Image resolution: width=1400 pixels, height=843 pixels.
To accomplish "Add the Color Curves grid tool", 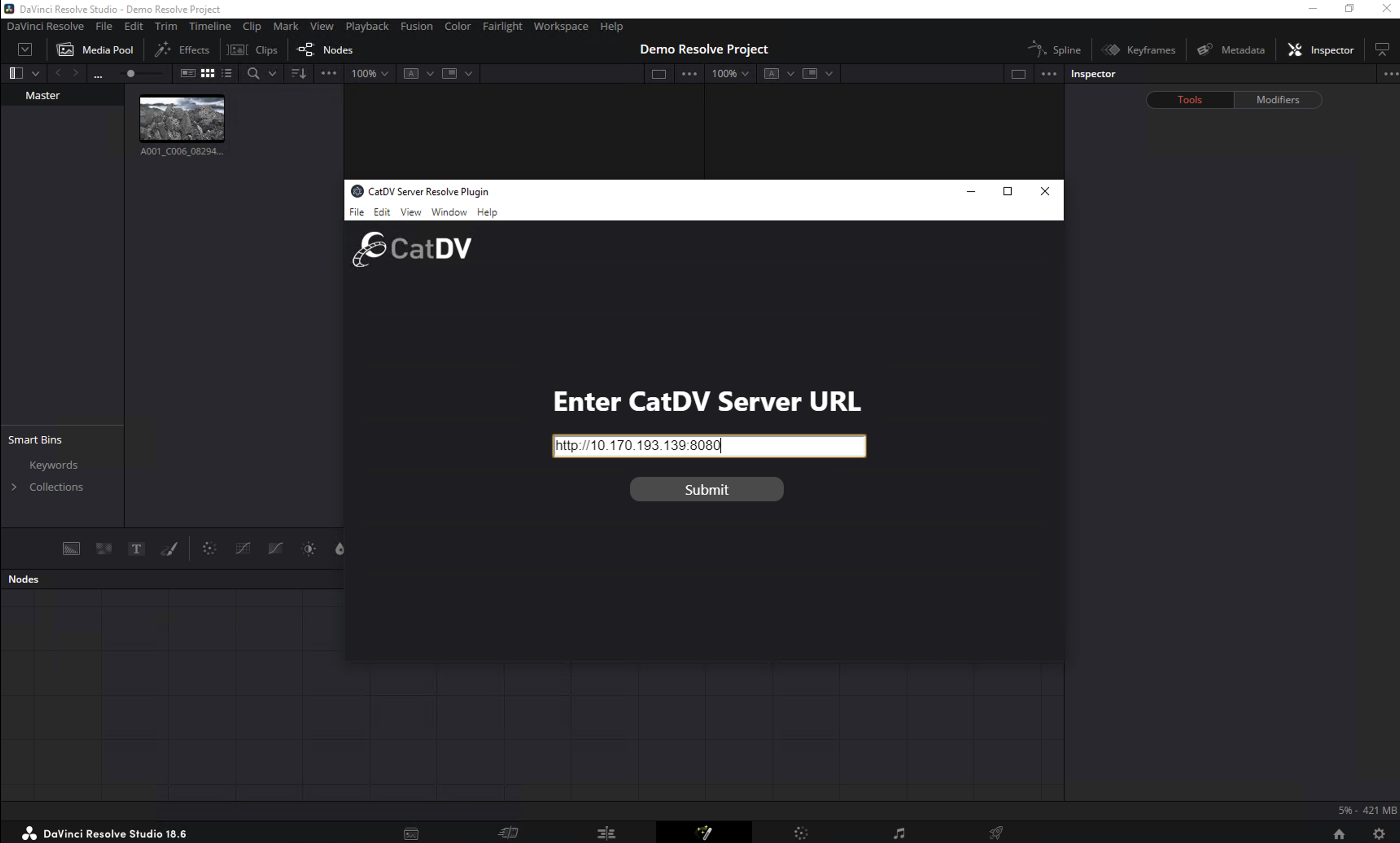I will click(x=242, y=549).
